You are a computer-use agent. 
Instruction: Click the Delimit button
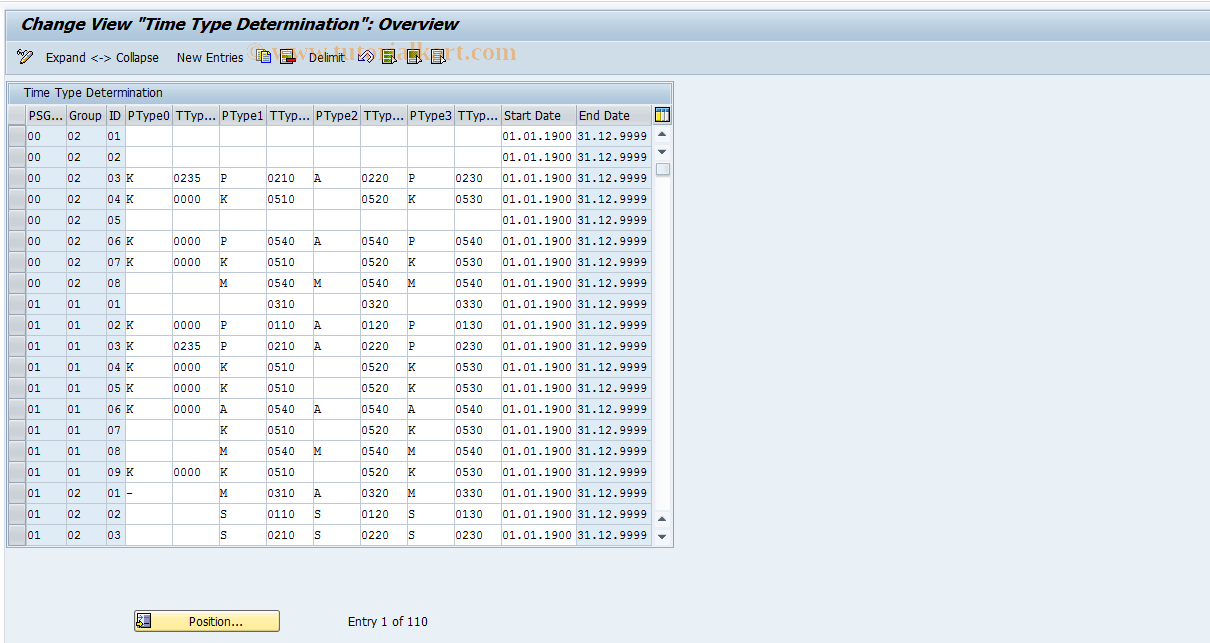coord(326,58)
